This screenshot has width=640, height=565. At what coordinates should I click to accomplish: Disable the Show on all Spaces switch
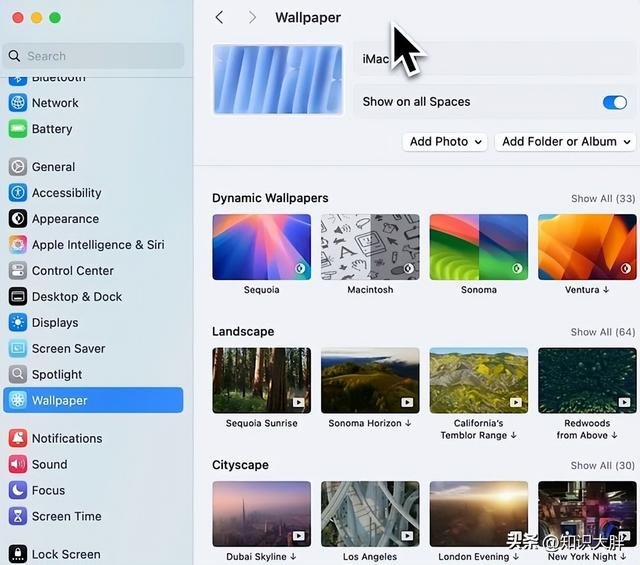click(614, 102)
